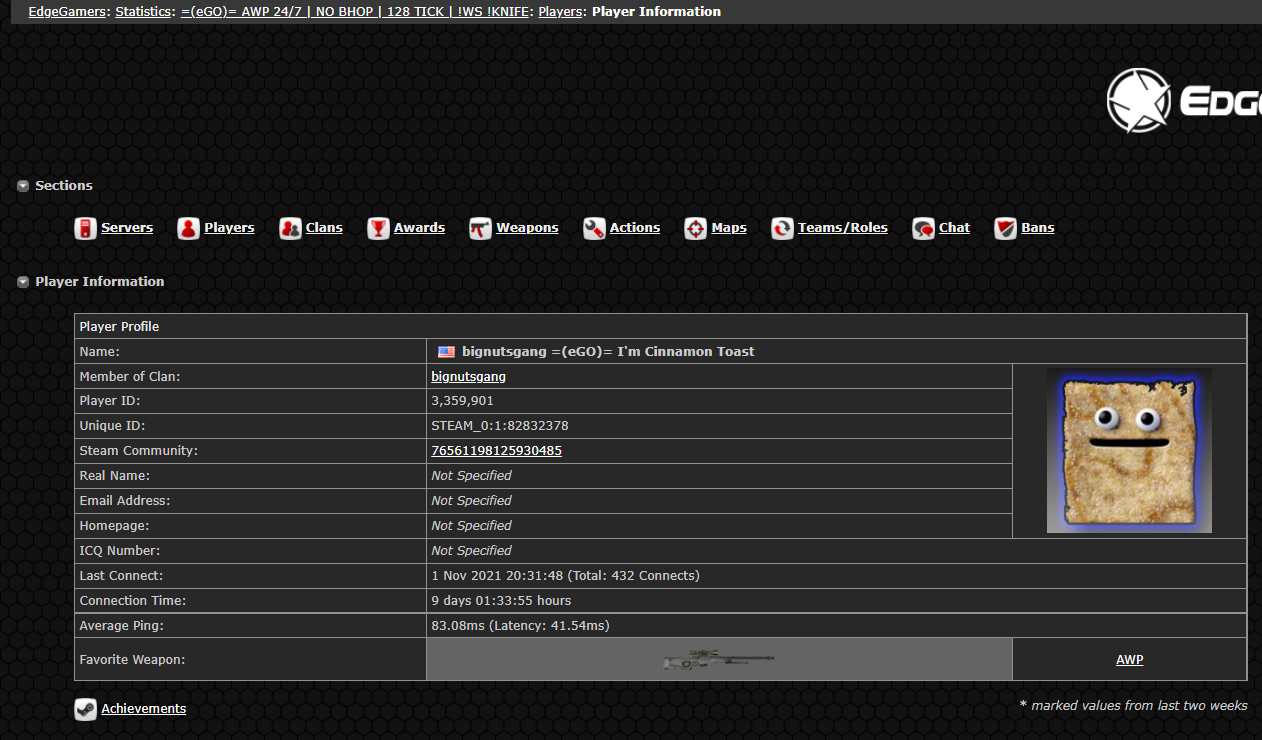Open the bignutsgang clan link
Viewport: 1262px width, 740px height.
point(468,377)
